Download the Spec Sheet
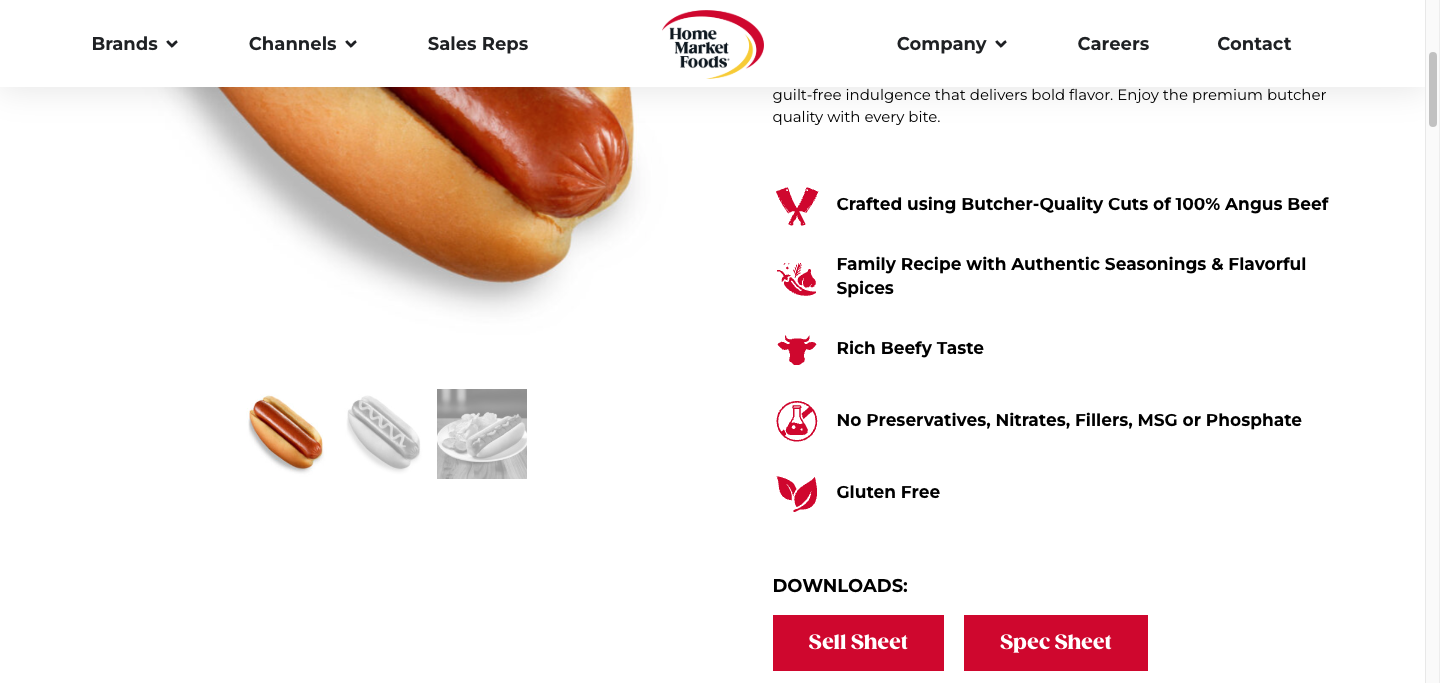The width and height of the screenshot is (1440, 683). [x=1056, y=643]
